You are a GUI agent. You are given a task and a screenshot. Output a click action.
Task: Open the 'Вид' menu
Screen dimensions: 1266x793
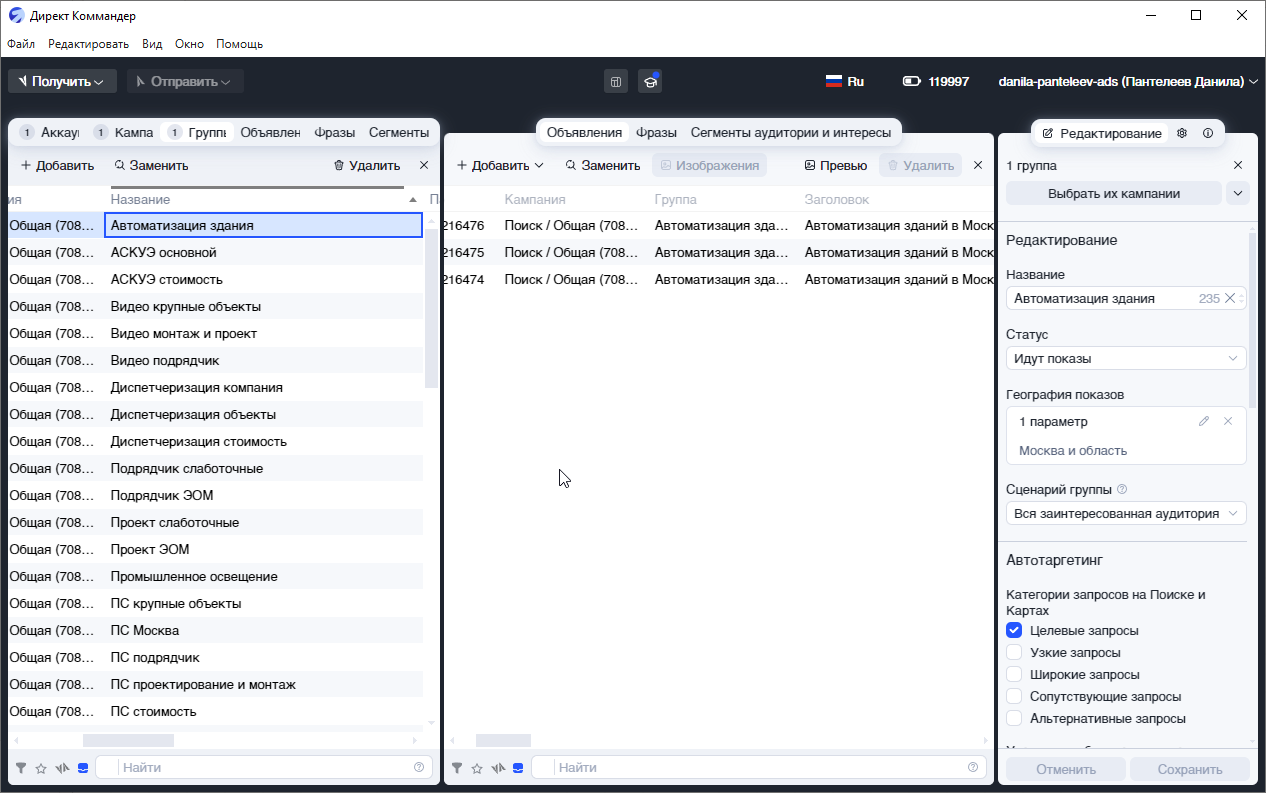click(152, 44)
